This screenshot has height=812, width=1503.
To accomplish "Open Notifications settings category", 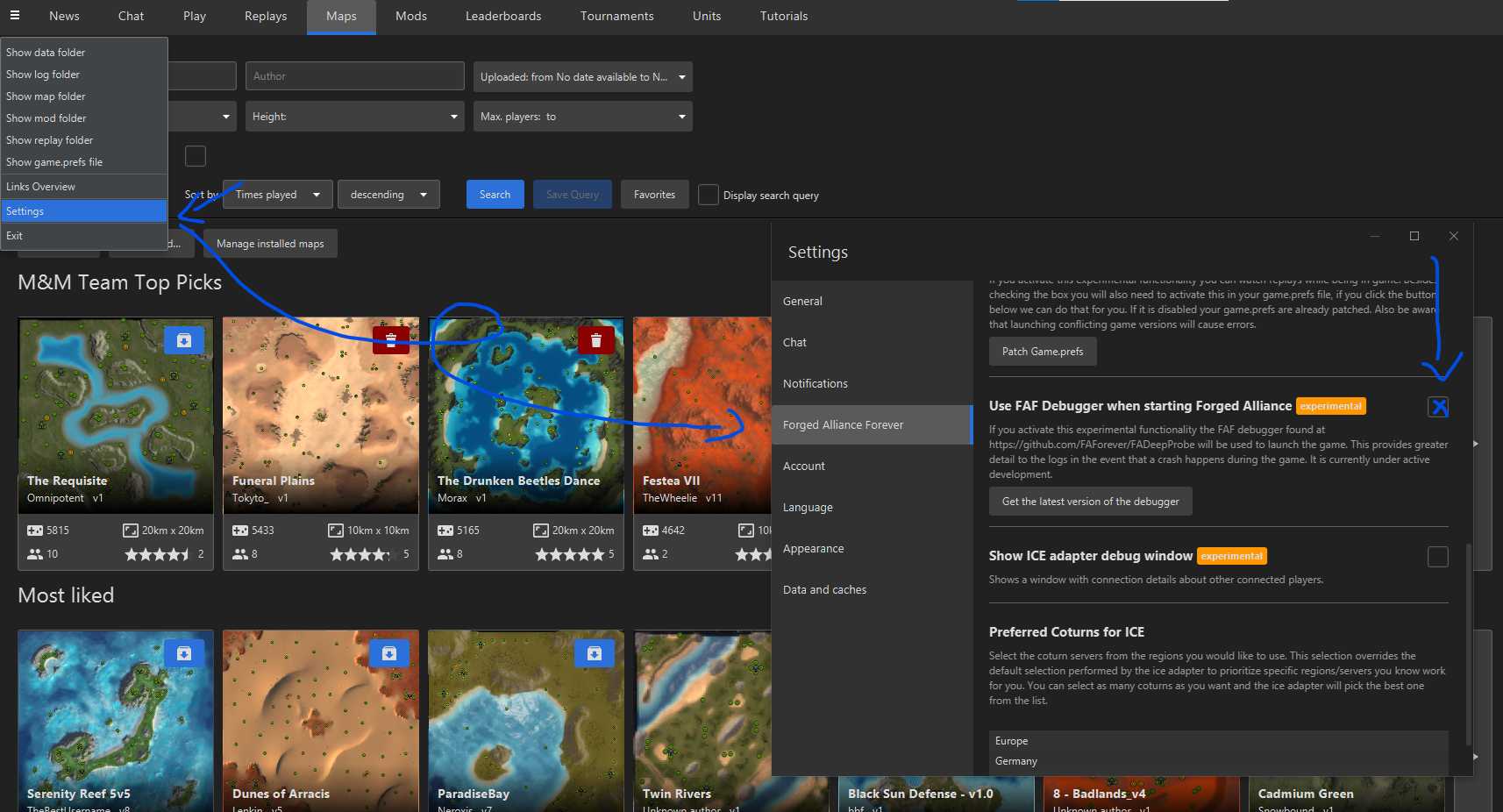I will [x=873, y=383].
